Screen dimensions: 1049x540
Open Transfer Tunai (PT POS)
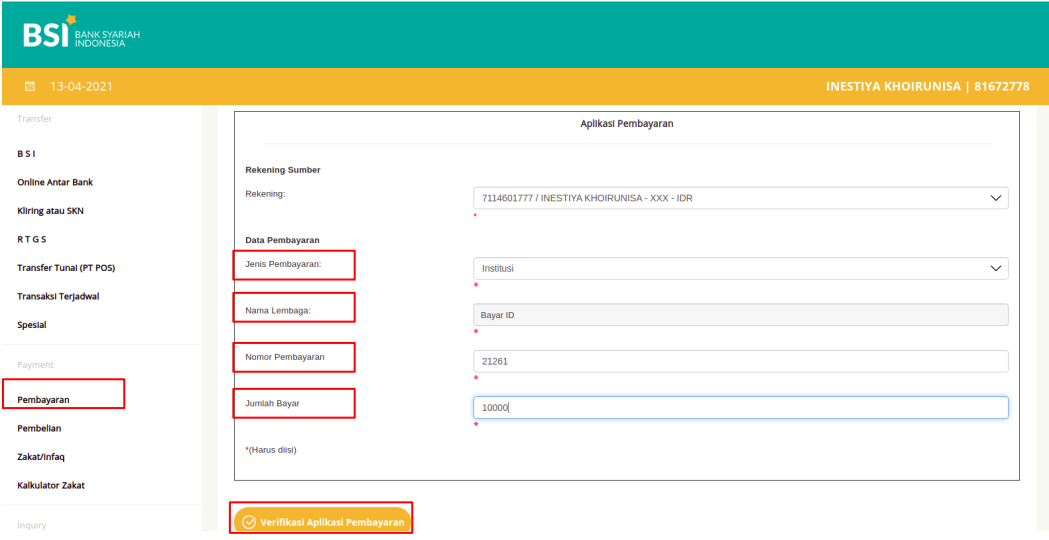point(65,268)
